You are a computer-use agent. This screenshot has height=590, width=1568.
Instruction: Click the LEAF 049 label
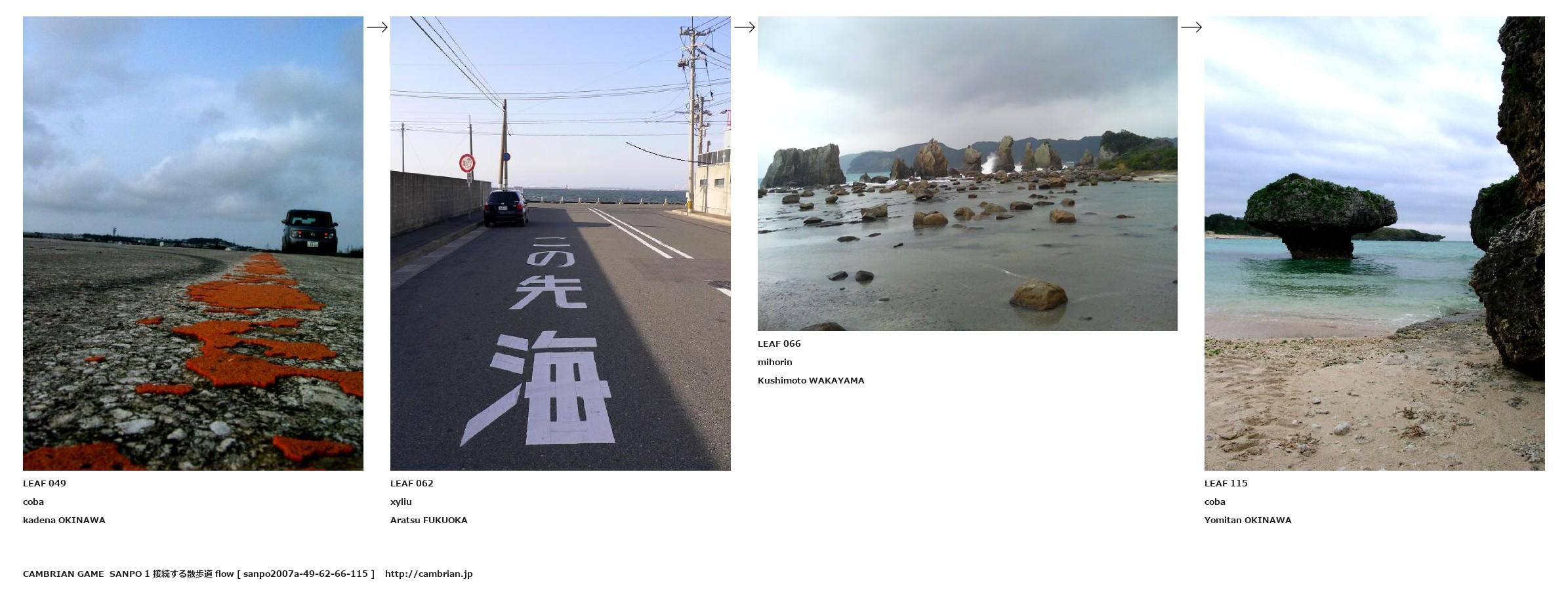point(45,483)
